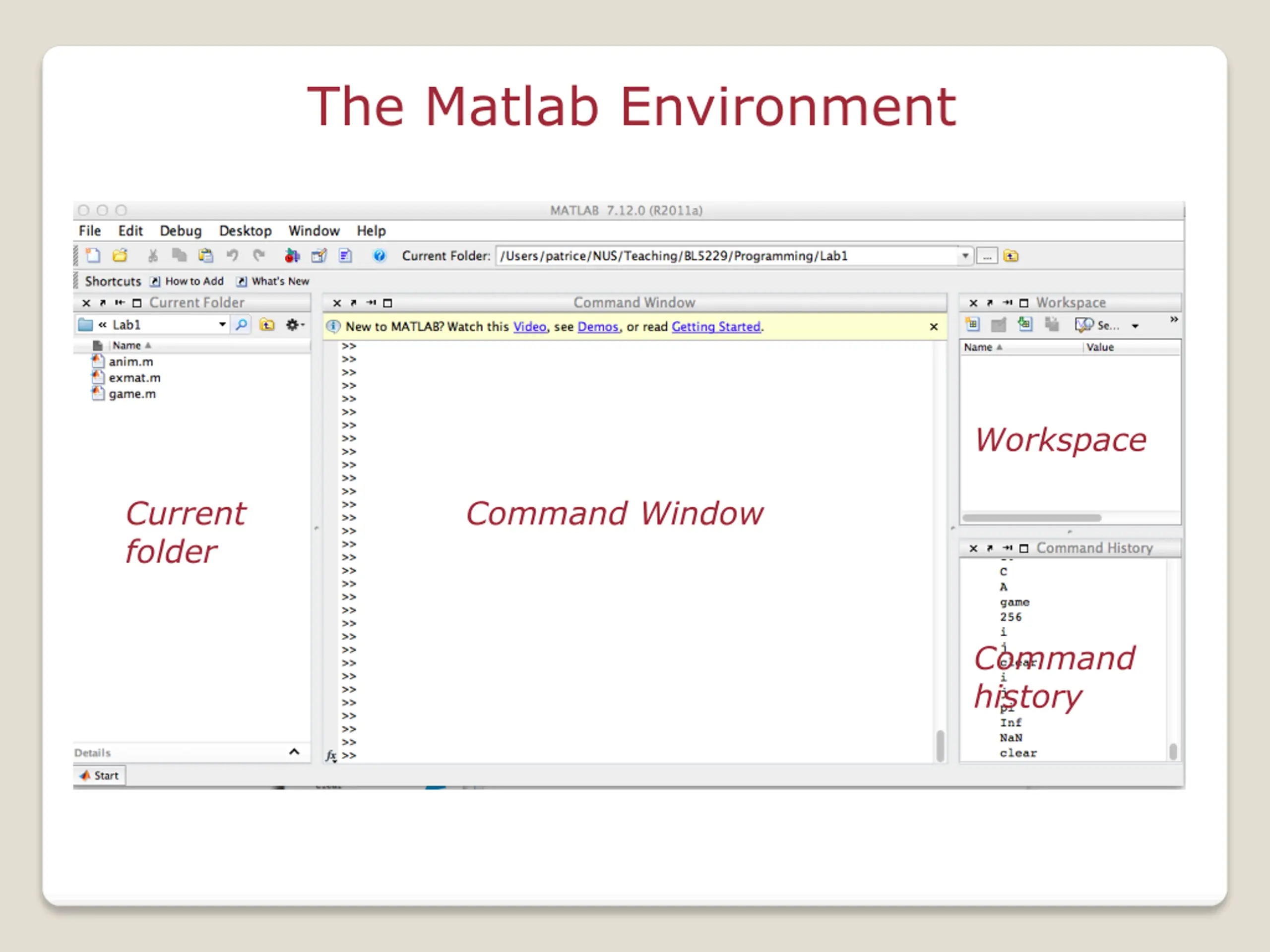Click the How to Add shortcut
This screenshot has height=952, width=1270.
click(x=187, y=281)
